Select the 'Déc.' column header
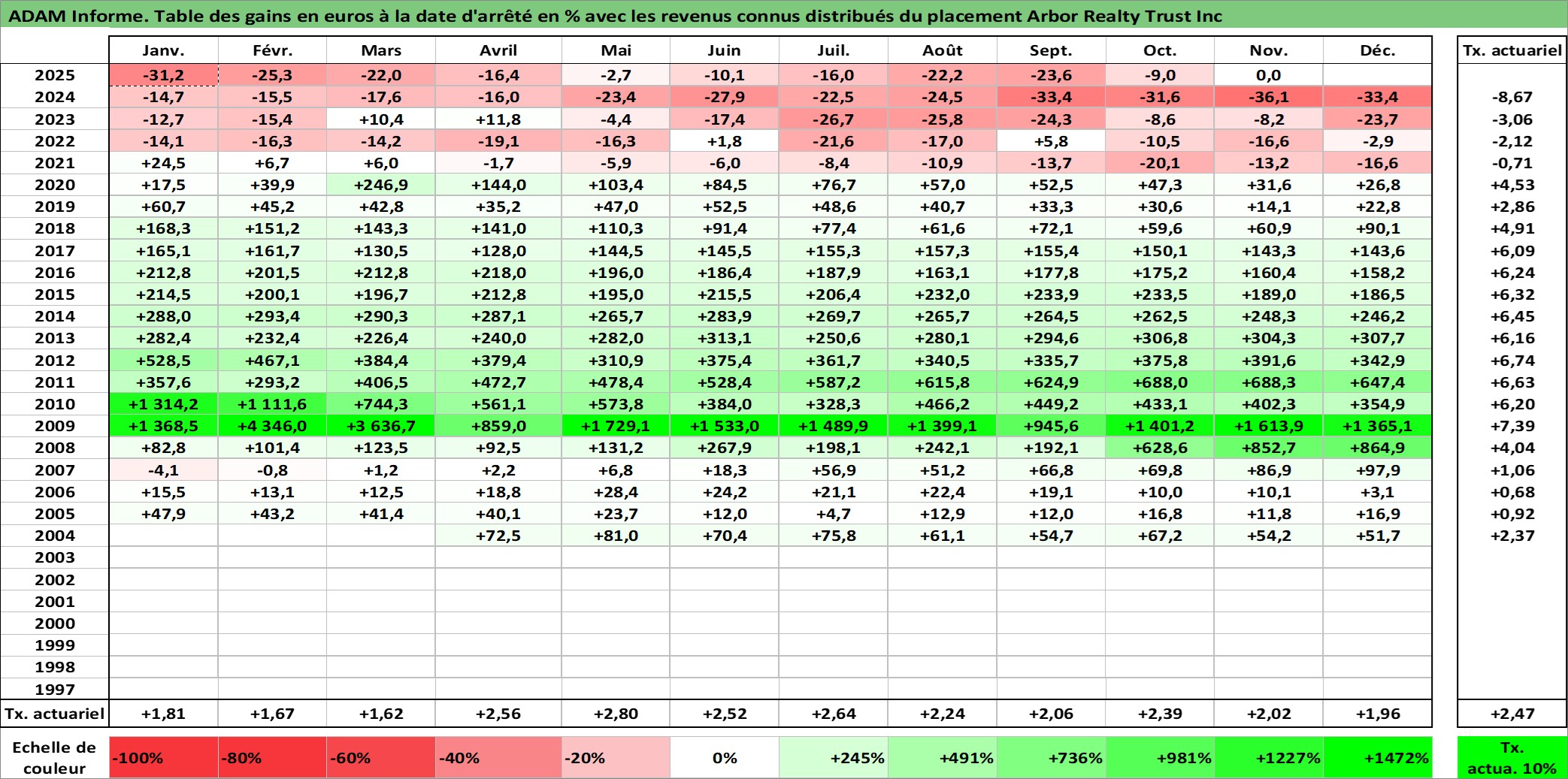Viewport: 1568px width, 779px height. [1378, 50]
